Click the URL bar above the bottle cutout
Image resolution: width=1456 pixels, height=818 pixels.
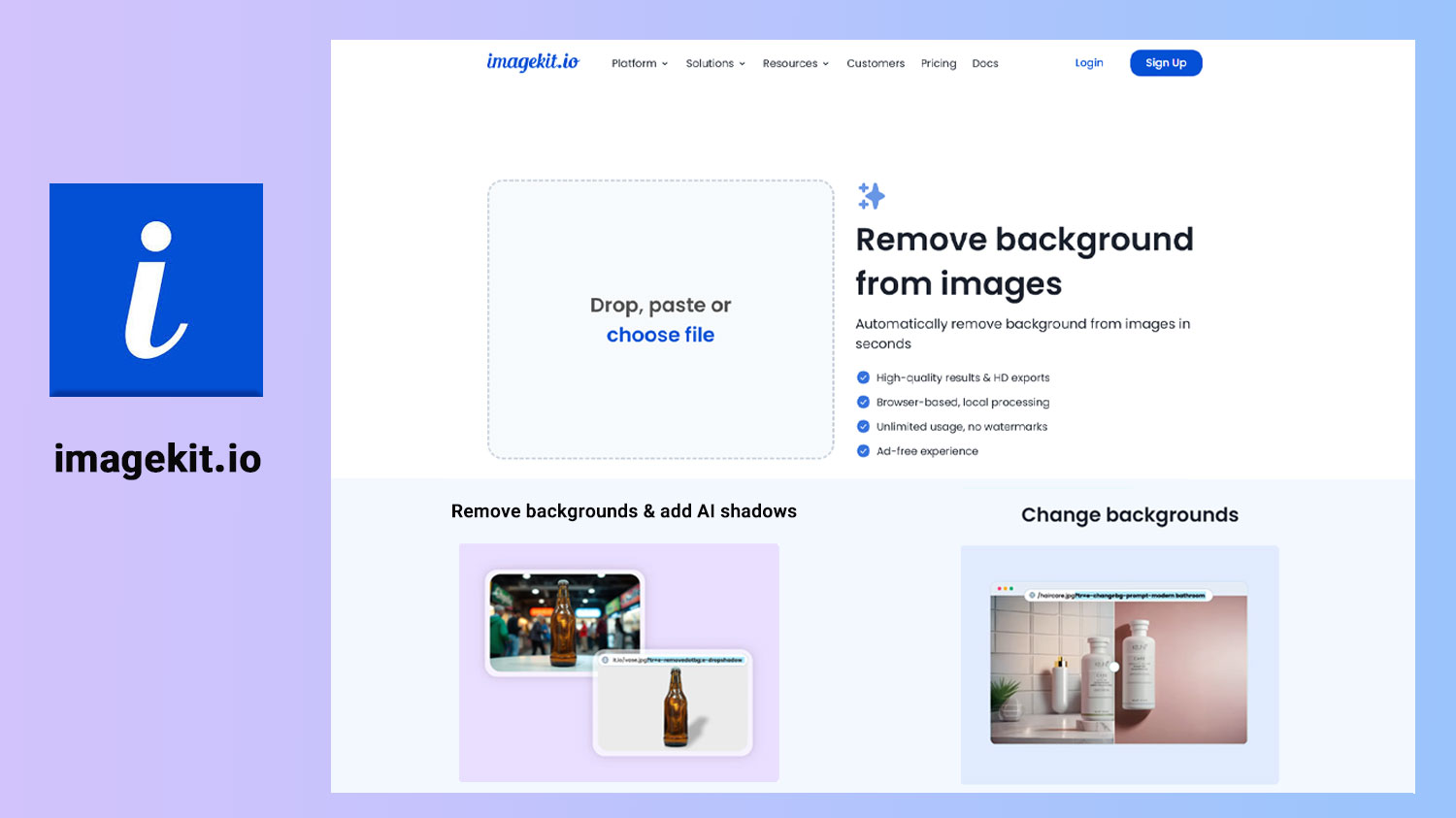pos(673,660)
